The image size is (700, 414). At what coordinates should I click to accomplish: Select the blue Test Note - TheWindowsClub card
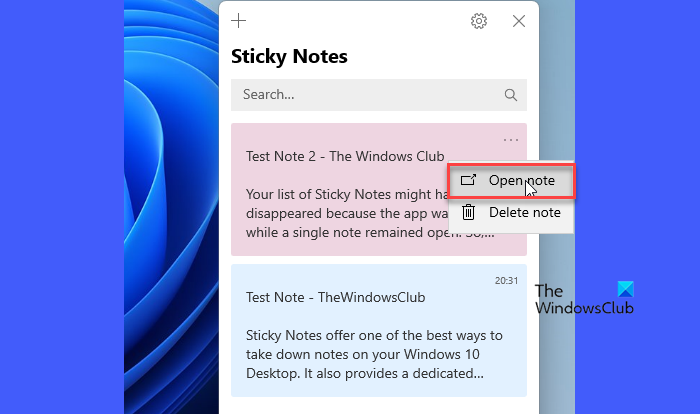pos(379,330)
